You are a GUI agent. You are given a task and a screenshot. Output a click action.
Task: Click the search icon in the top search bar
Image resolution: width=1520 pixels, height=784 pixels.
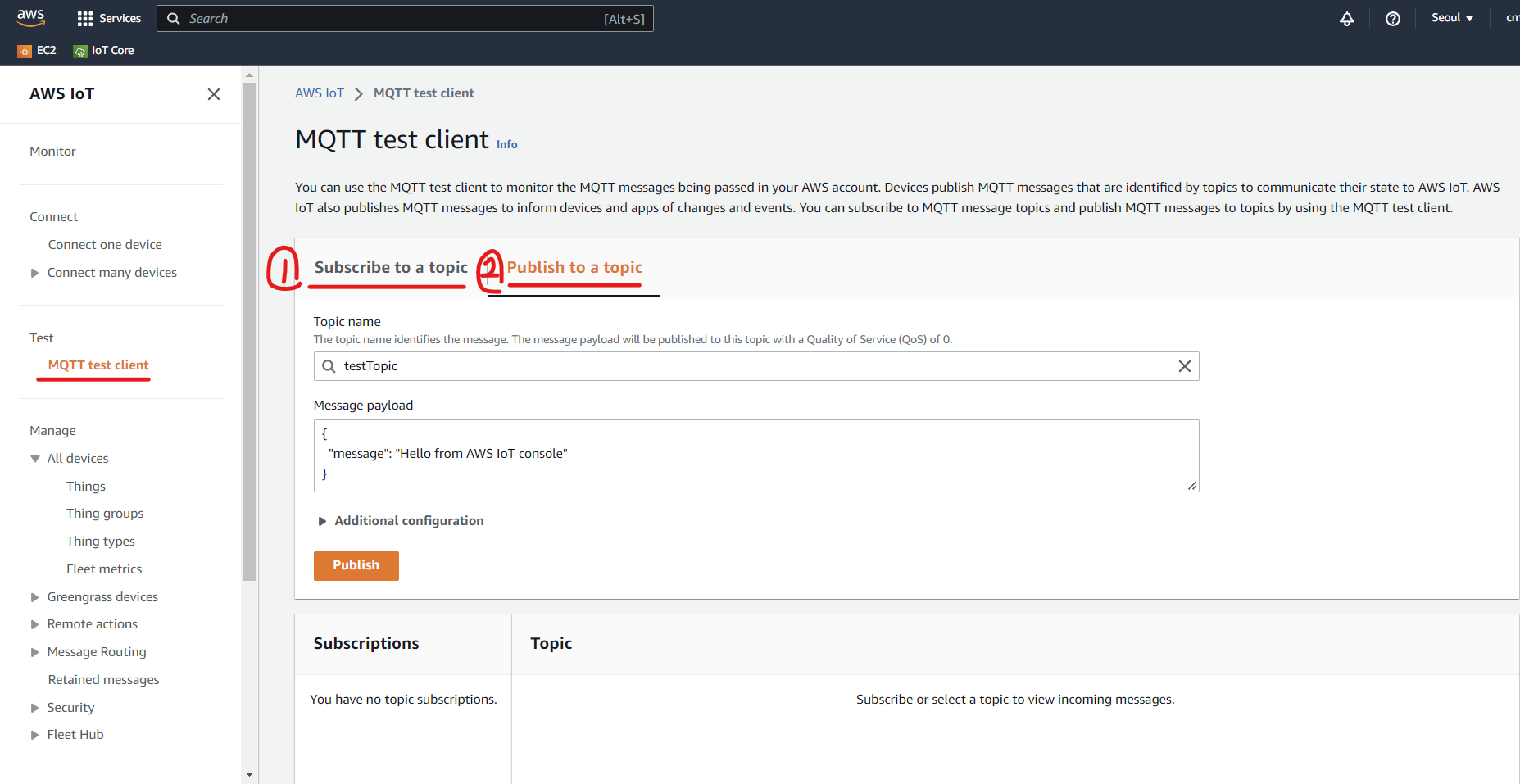pos(173,18)
